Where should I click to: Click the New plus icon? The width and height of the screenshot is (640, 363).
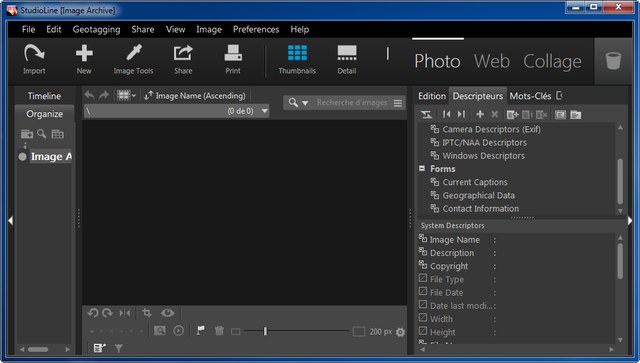pyautogui.click(x=84, y=59)
